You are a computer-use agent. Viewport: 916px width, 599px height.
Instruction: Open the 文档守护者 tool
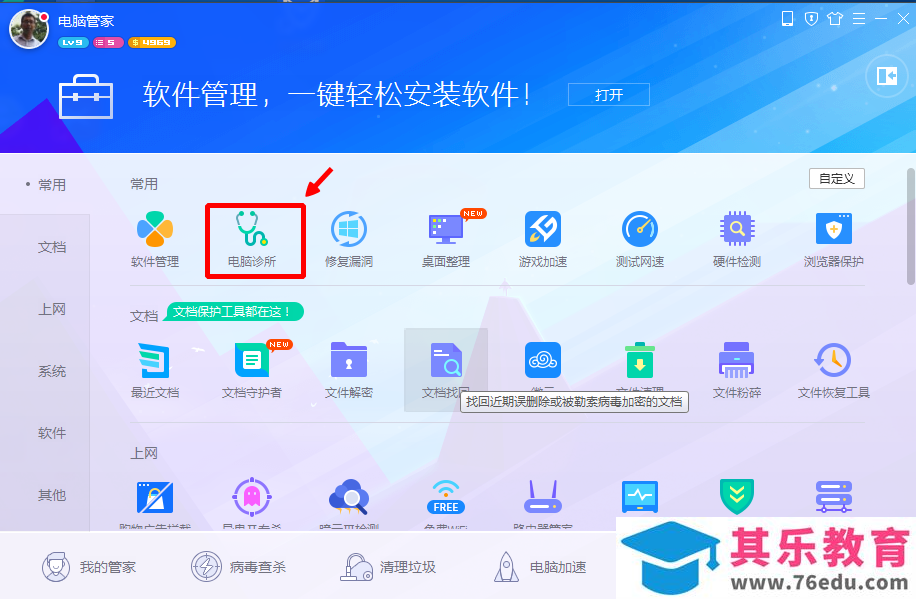252,371
